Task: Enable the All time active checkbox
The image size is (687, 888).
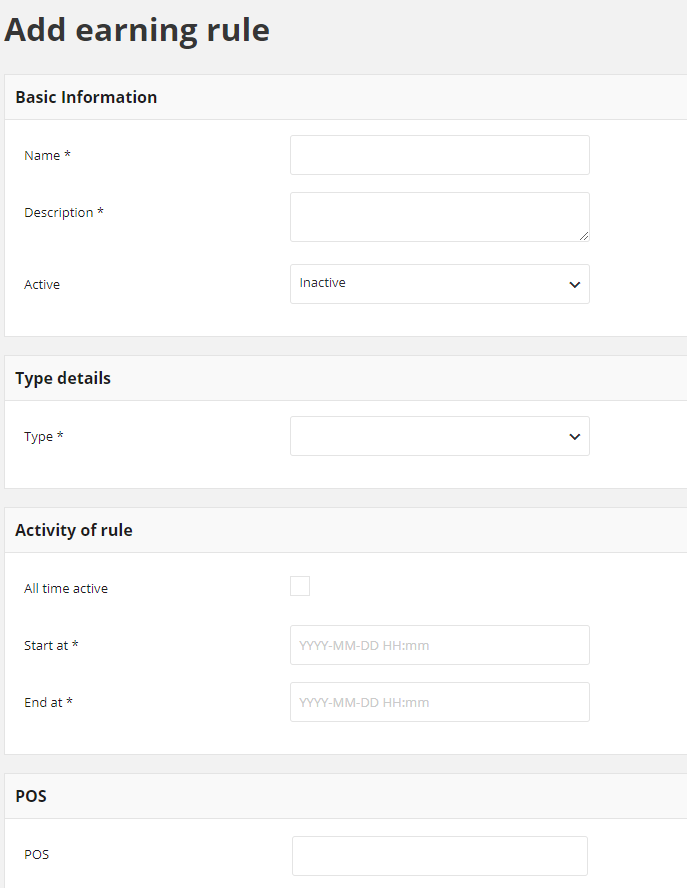Action: point(300,586)
